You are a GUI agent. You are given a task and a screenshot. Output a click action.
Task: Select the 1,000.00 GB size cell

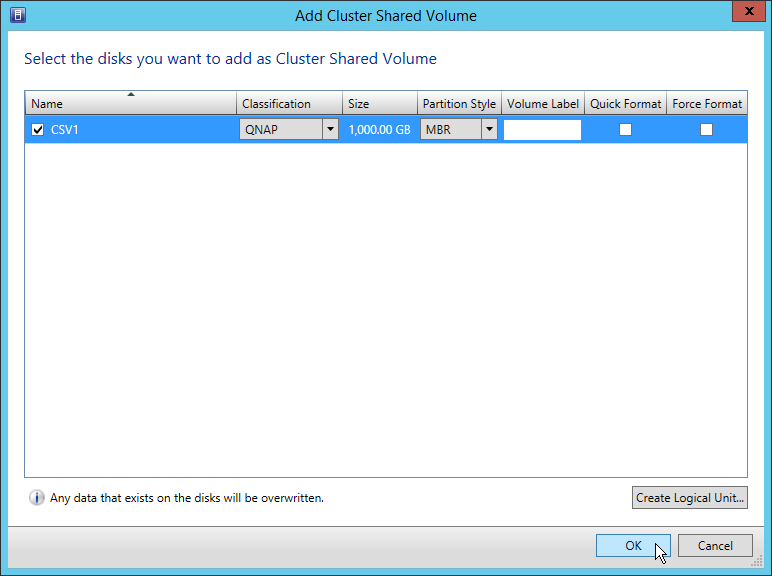pyautogui.click(x=379, y=129)
